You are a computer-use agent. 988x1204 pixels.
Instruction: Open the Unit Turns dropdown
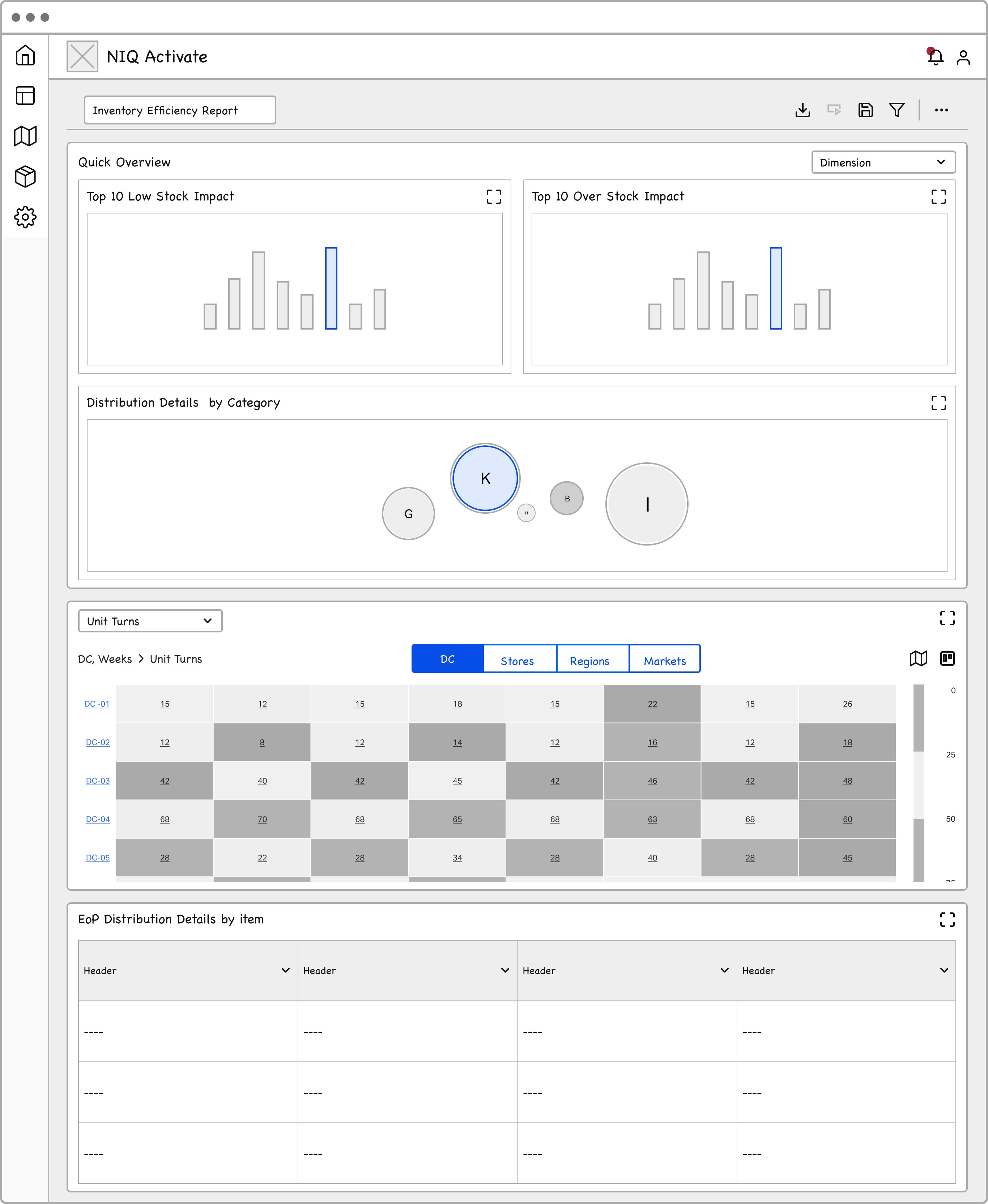[150, 621]
